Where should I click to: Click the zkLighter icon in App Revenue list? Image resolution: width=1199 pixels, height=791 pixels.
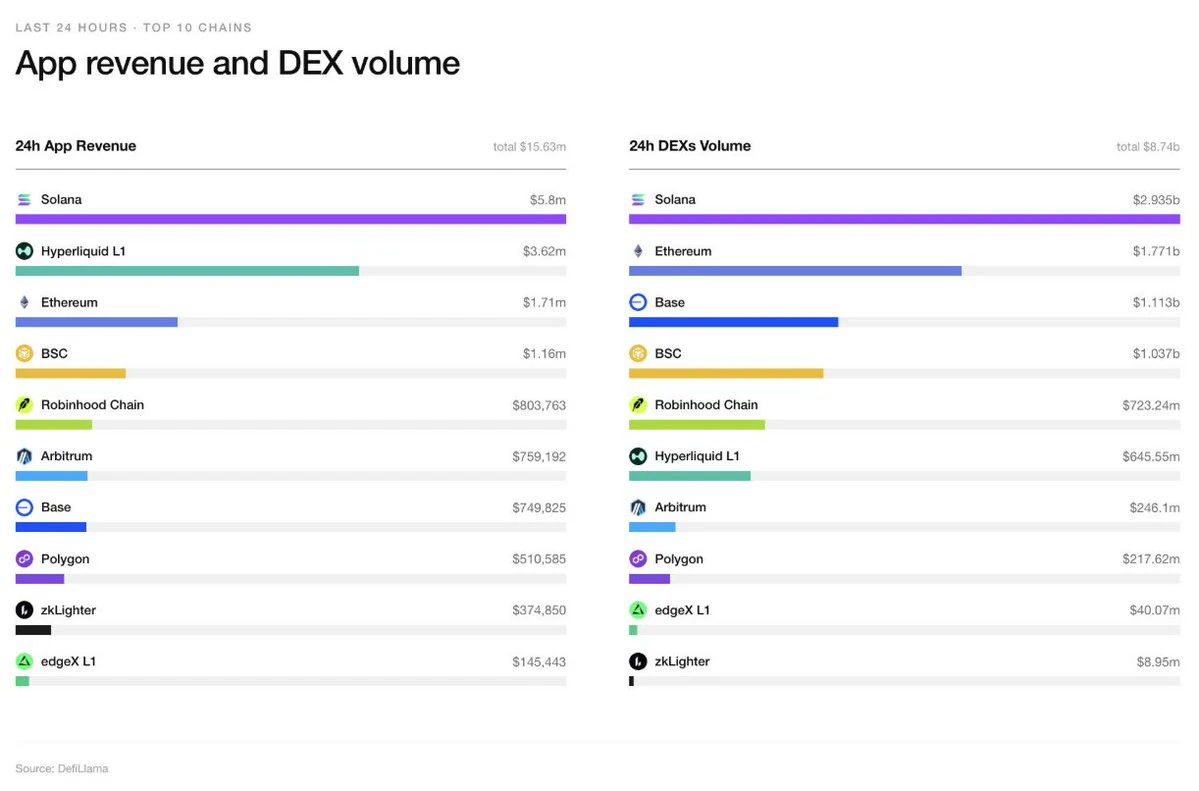(24, 610)
